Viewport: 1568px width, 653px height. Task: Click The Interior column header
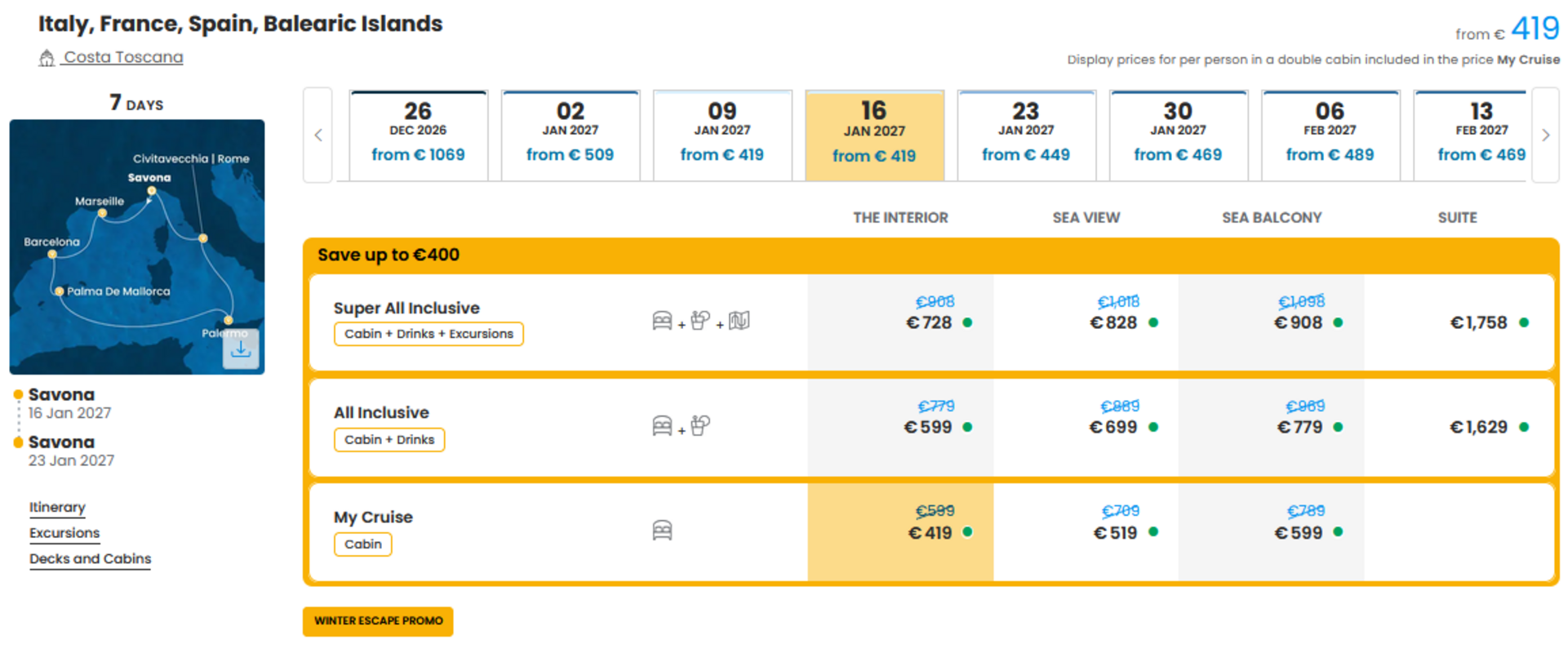coord(900,218)
